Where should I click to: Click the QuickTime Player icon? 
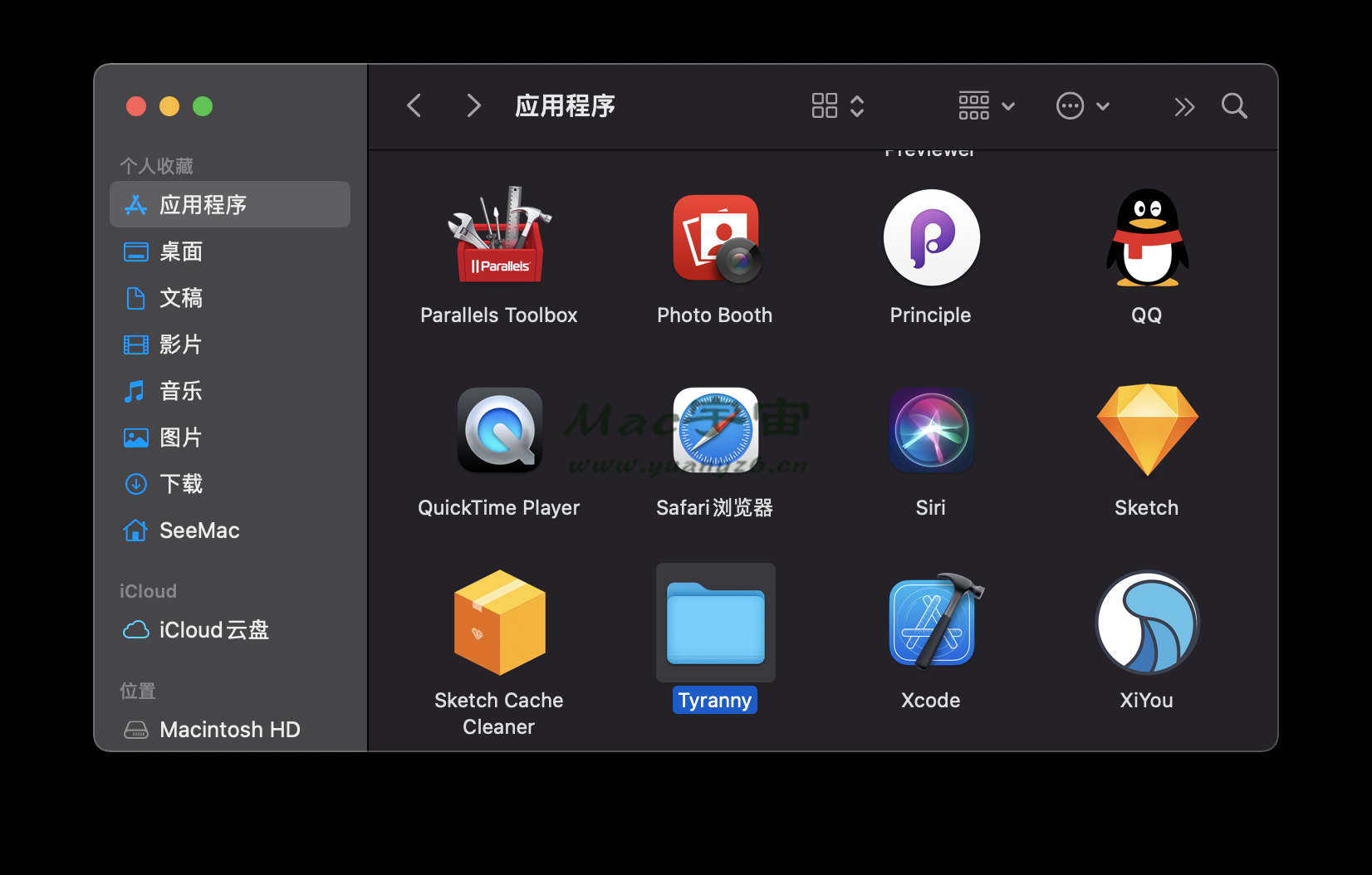point(499,430)
